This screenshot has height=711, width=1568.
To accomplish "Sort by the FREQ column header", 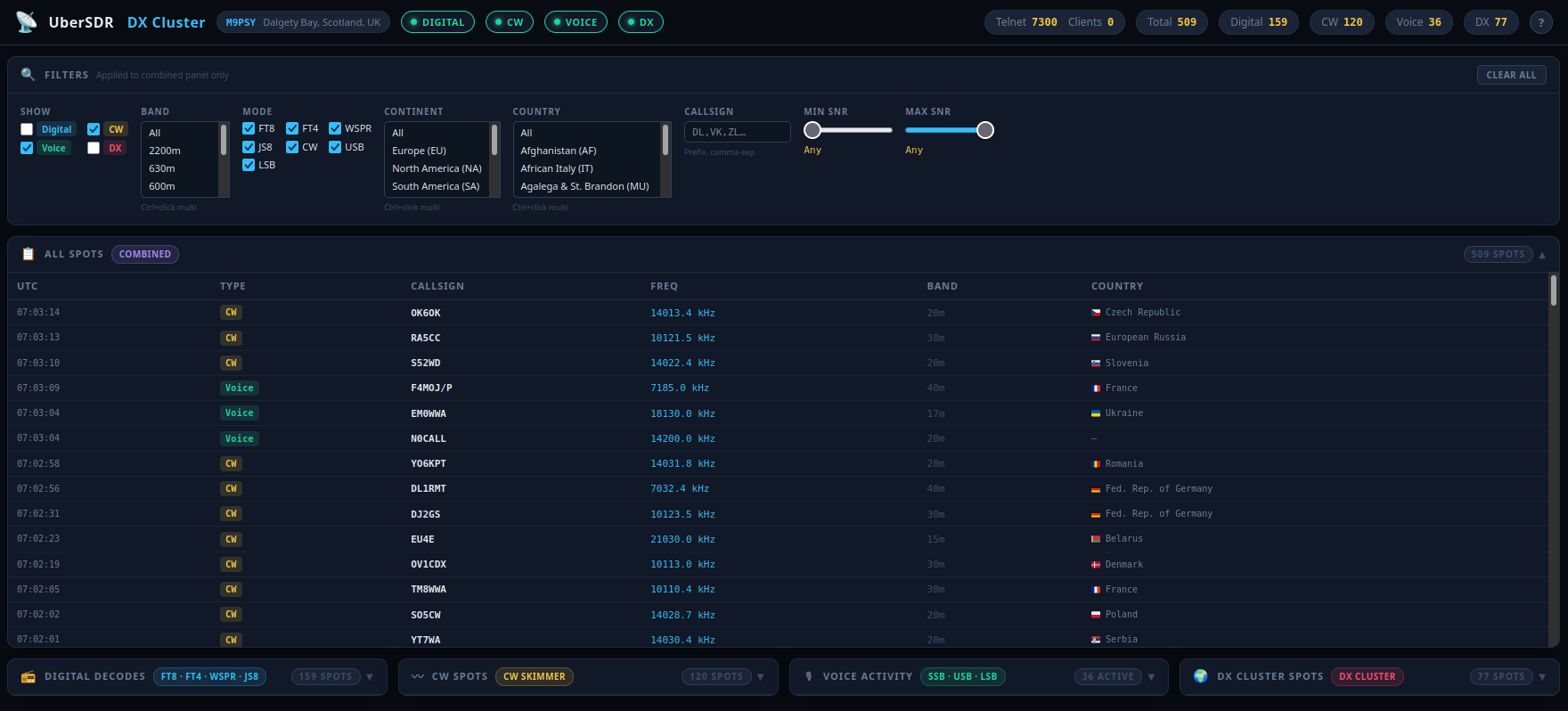I will 664,286.
